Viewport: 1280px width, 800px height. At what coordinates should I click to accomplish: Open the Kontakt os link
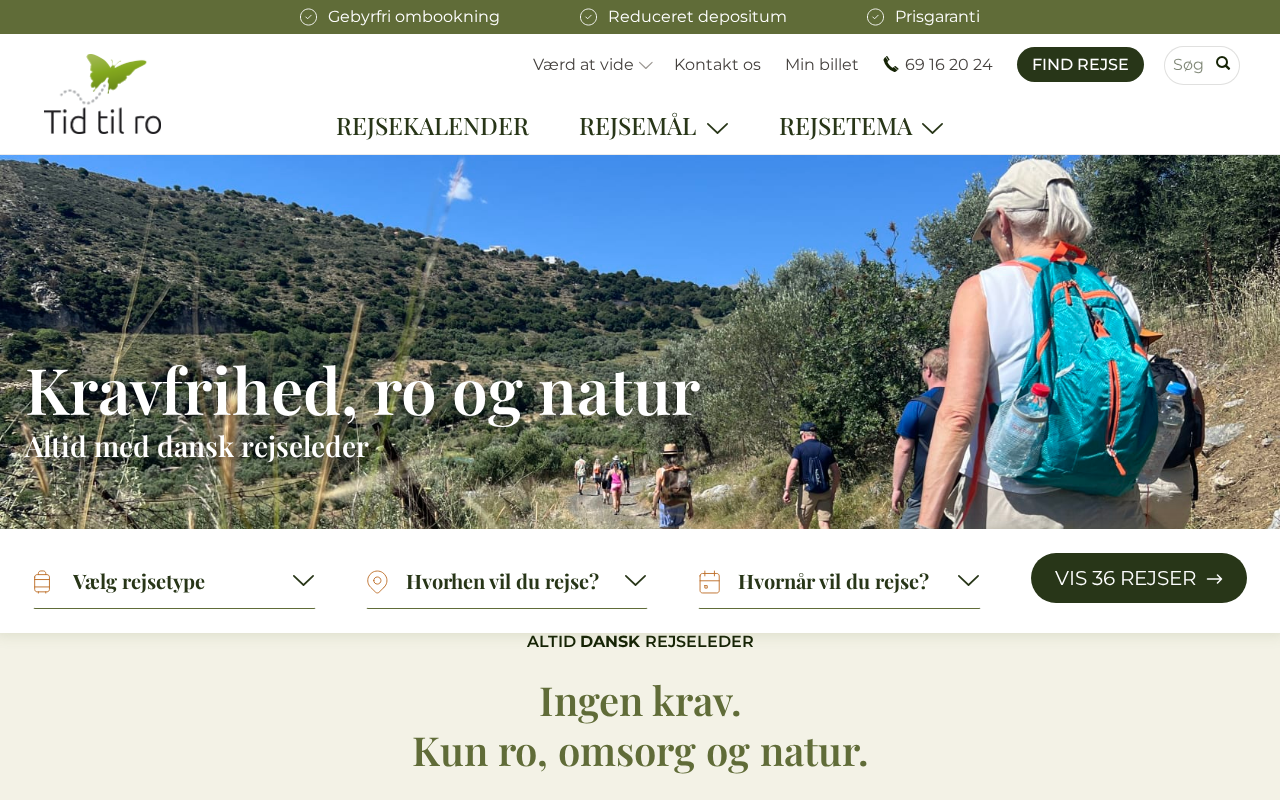point(717,65)
